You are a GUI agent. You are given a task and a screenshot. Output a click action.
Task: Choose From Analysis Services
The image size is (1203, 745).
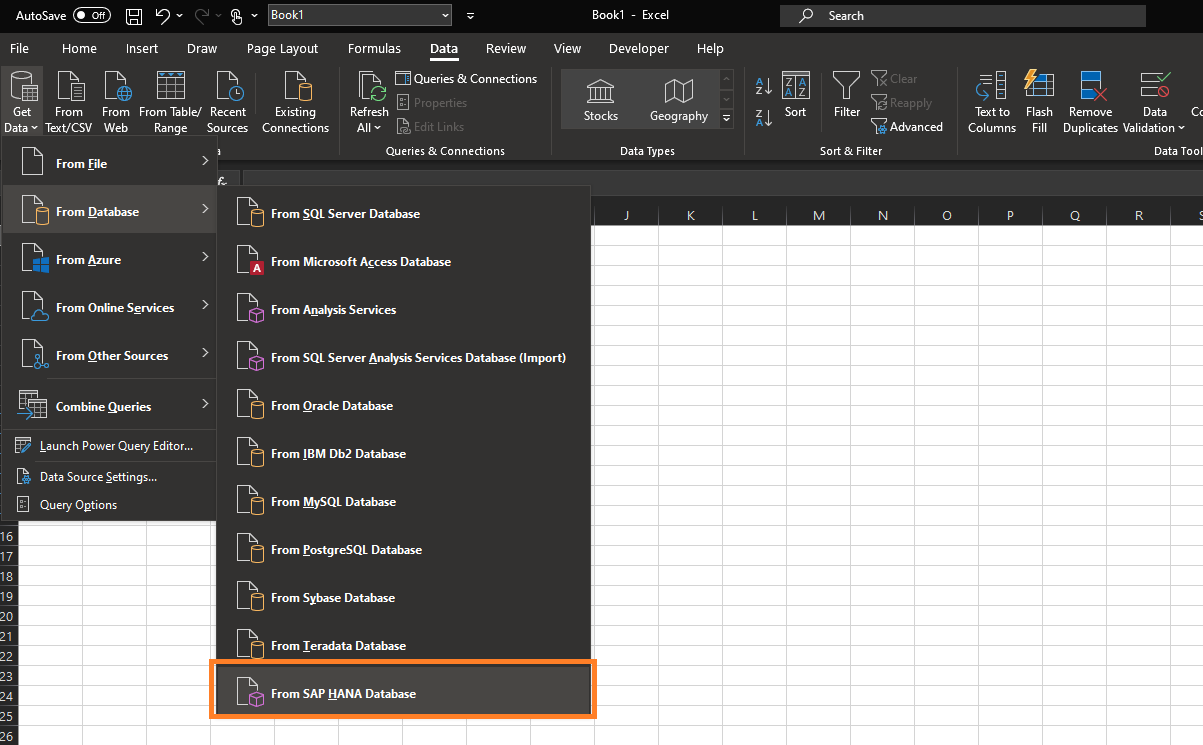(403, 310)
